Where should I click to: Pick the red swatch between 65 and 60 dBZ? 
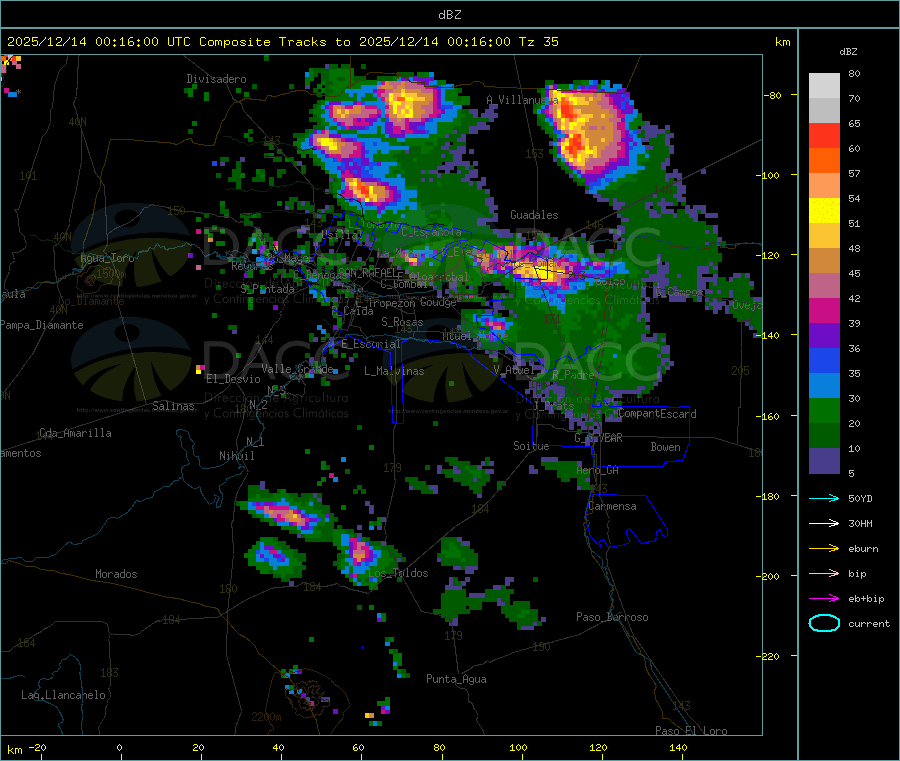pyautogui.click(x=824, y=135)
